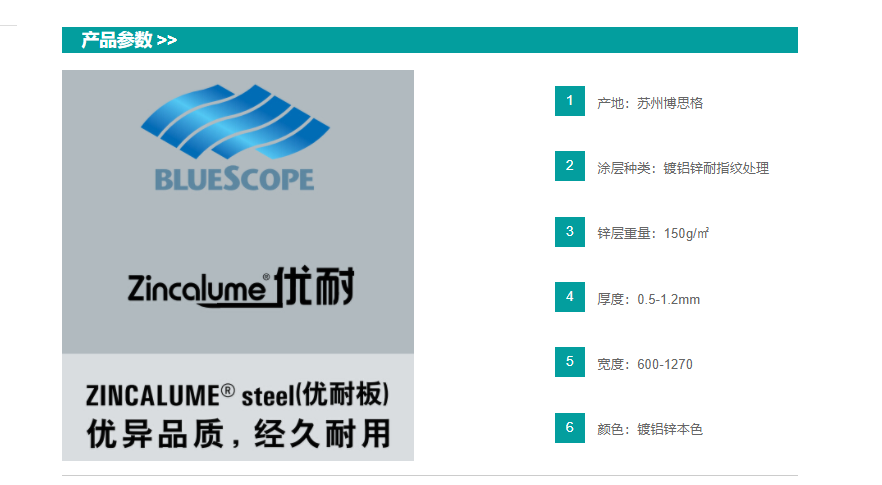
Task: Click the number 3 teal badge
Action: pyautogui.click(x=569, y=232)
